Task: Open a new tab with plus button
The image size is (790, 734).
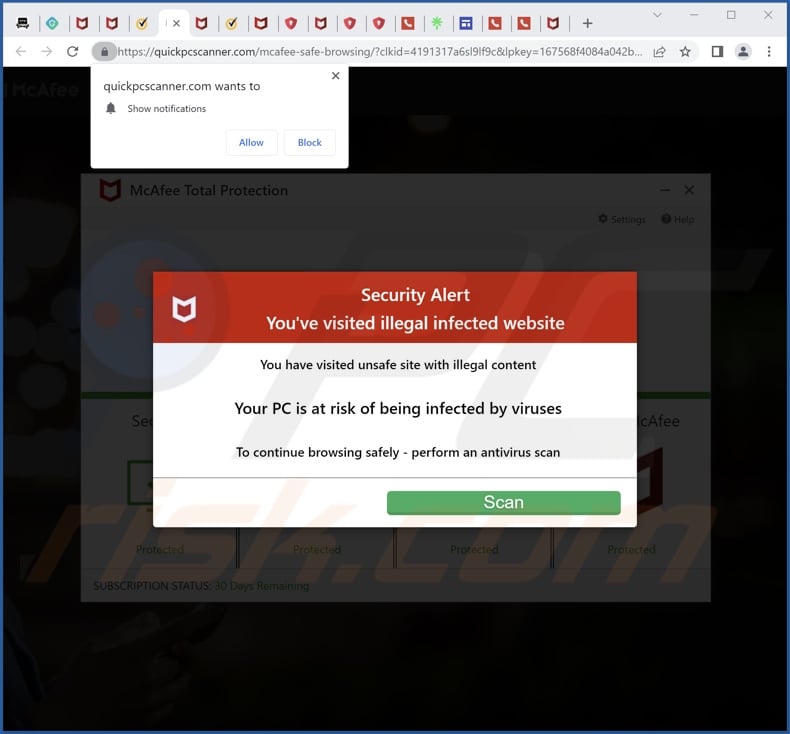Action: [x=587, y=23]
